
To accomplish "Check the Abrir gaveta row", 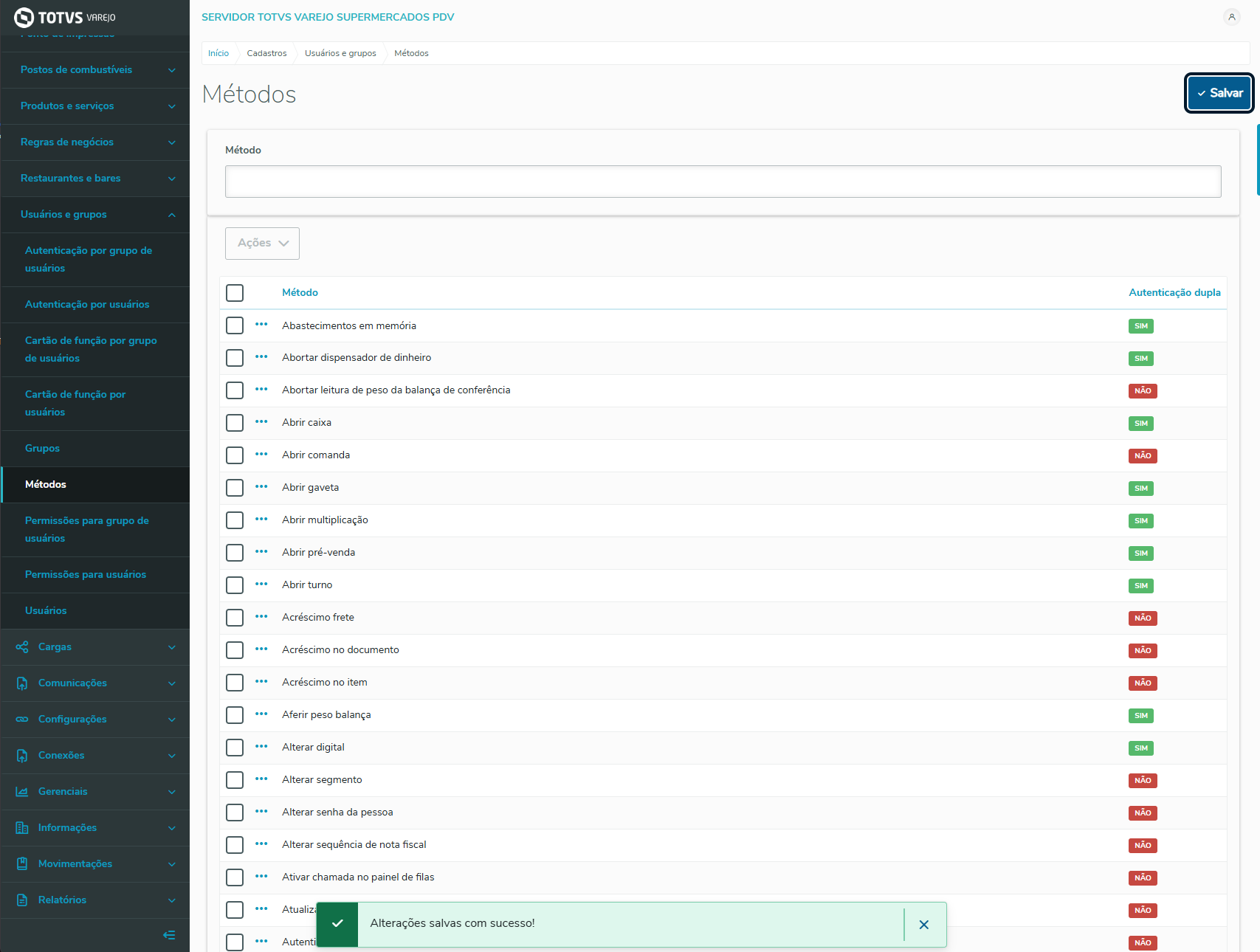I will [x=235, y=488].
